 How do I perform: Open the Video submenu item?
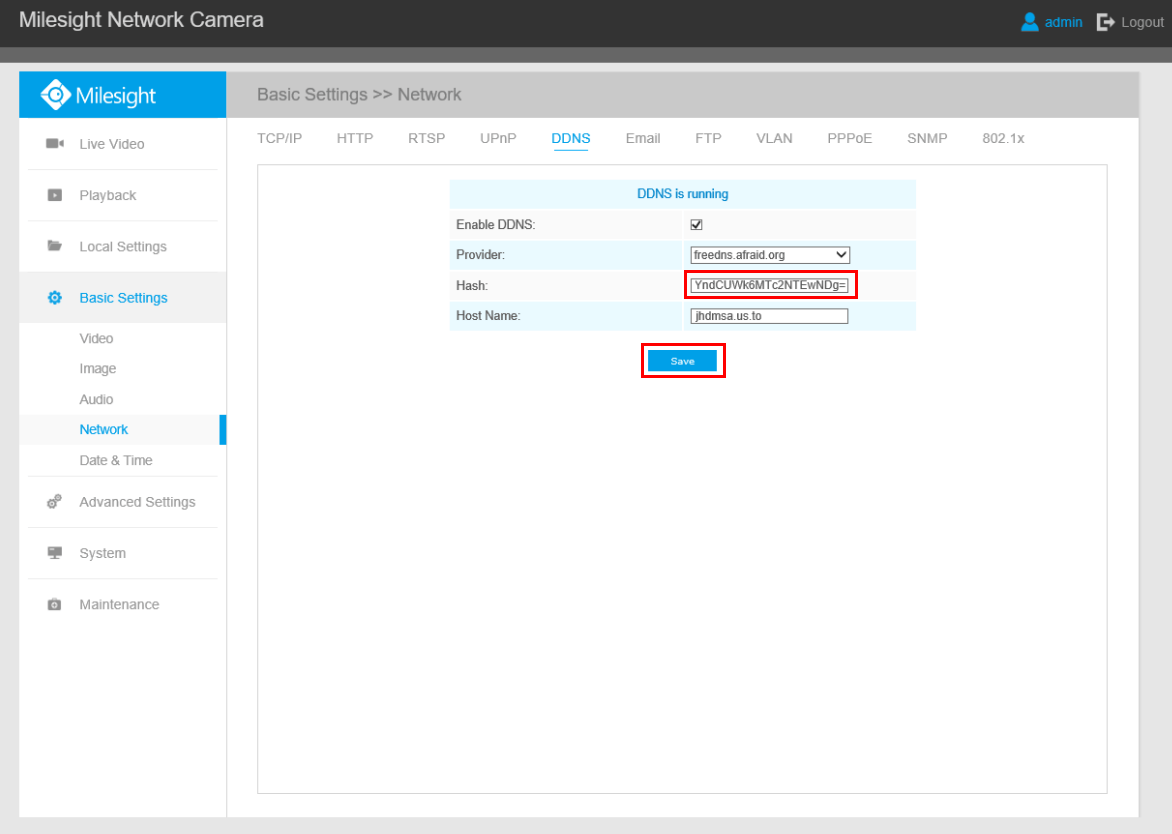(x=96, y=339)
